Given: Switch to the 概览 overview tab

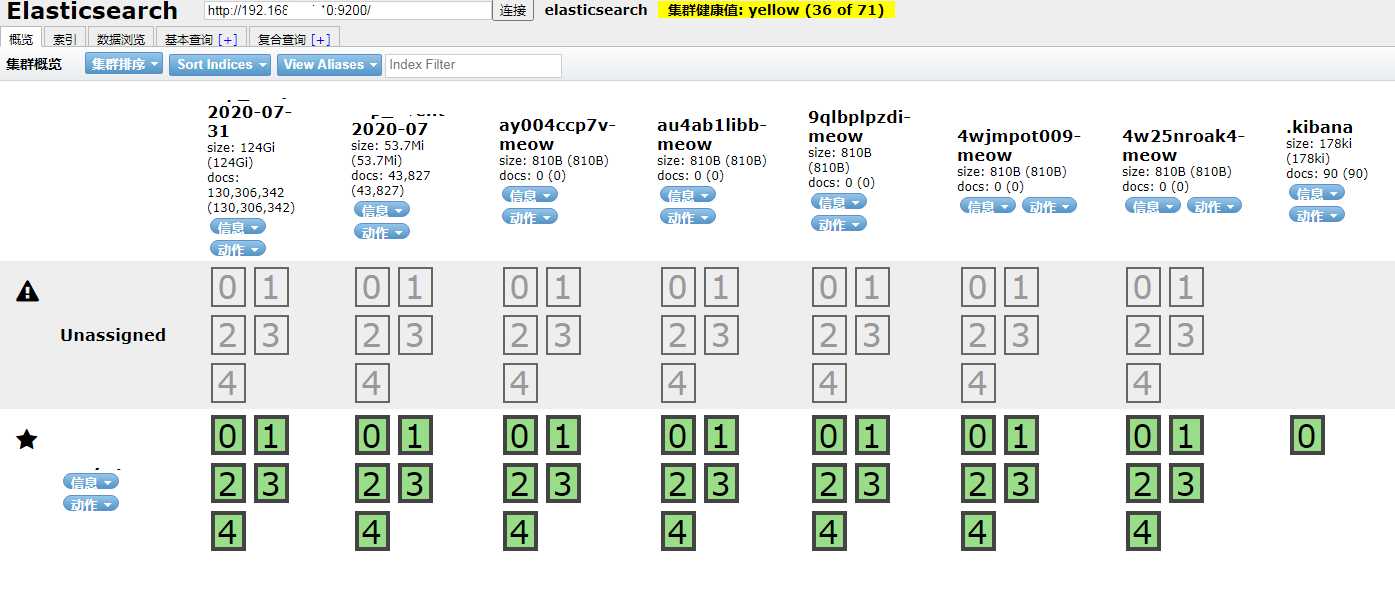Looking at the screenshot, I should coord(21,38).
